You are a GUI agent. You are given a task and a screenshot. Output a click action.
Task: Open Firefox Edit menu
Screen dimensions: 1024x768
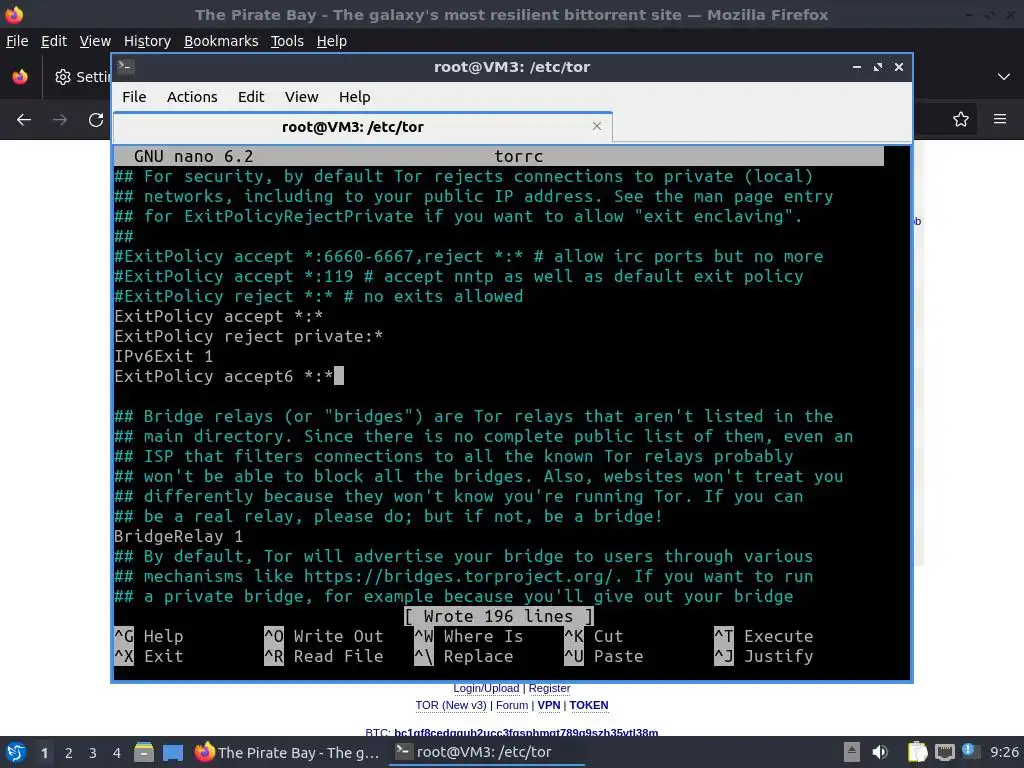pyautogui.click(x=54, y=41)
